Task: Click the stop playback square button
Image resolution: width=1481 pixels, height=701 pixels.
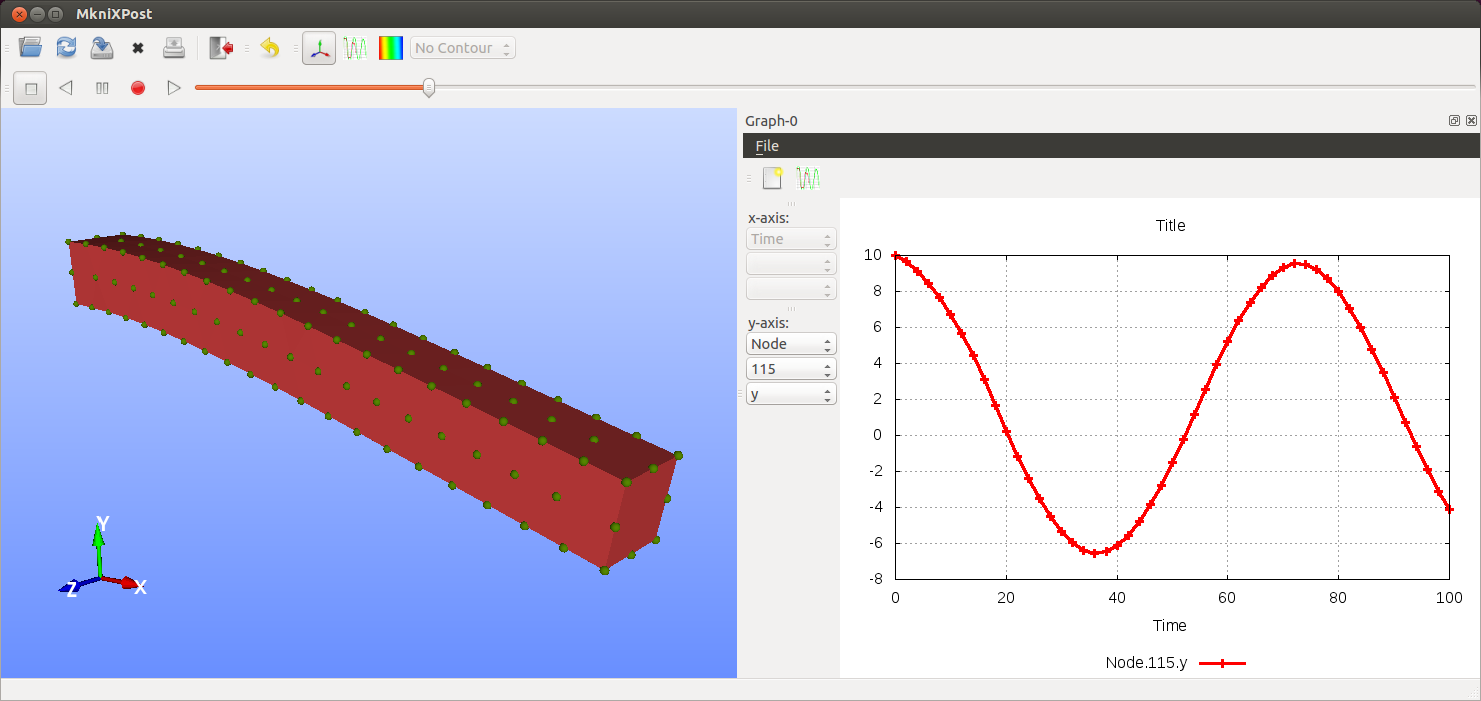Action: pos(30,88)
